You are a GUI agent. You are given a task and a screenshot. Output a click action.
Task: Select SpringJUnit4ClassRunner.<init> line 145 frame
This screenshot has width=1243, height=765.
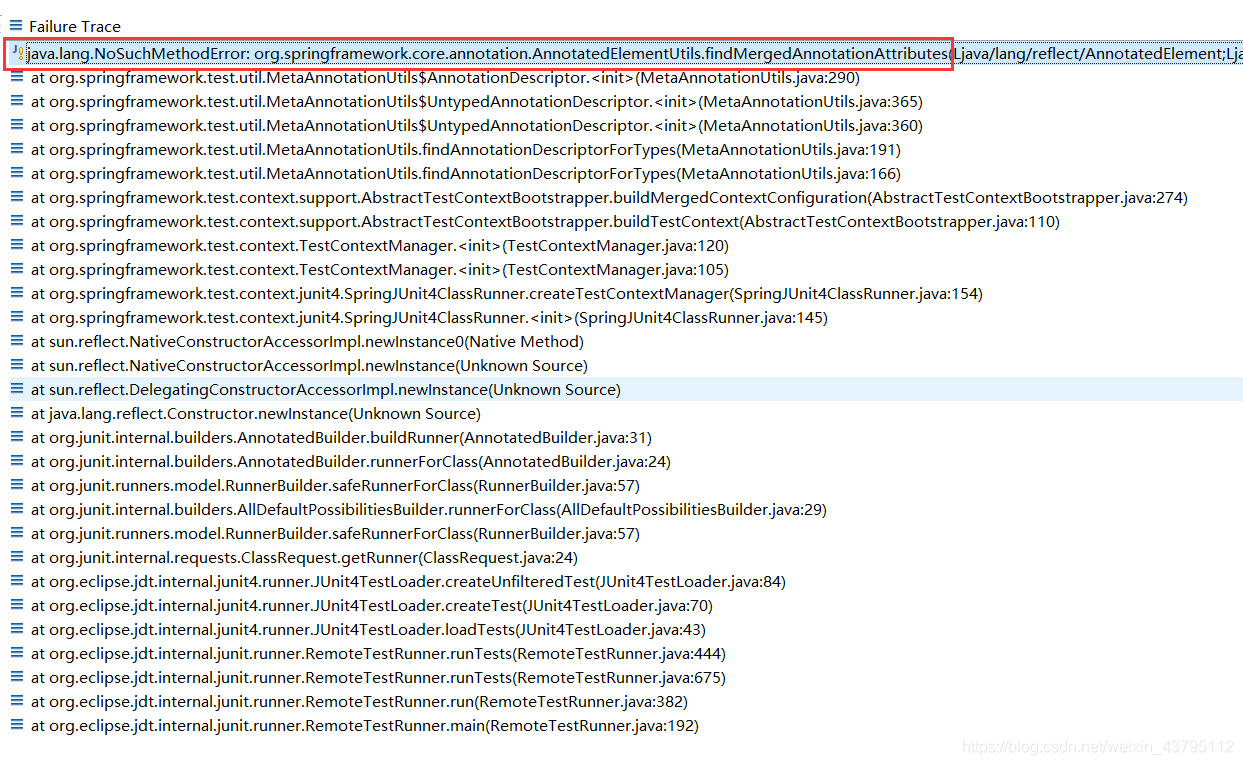(x=429, y=317)
